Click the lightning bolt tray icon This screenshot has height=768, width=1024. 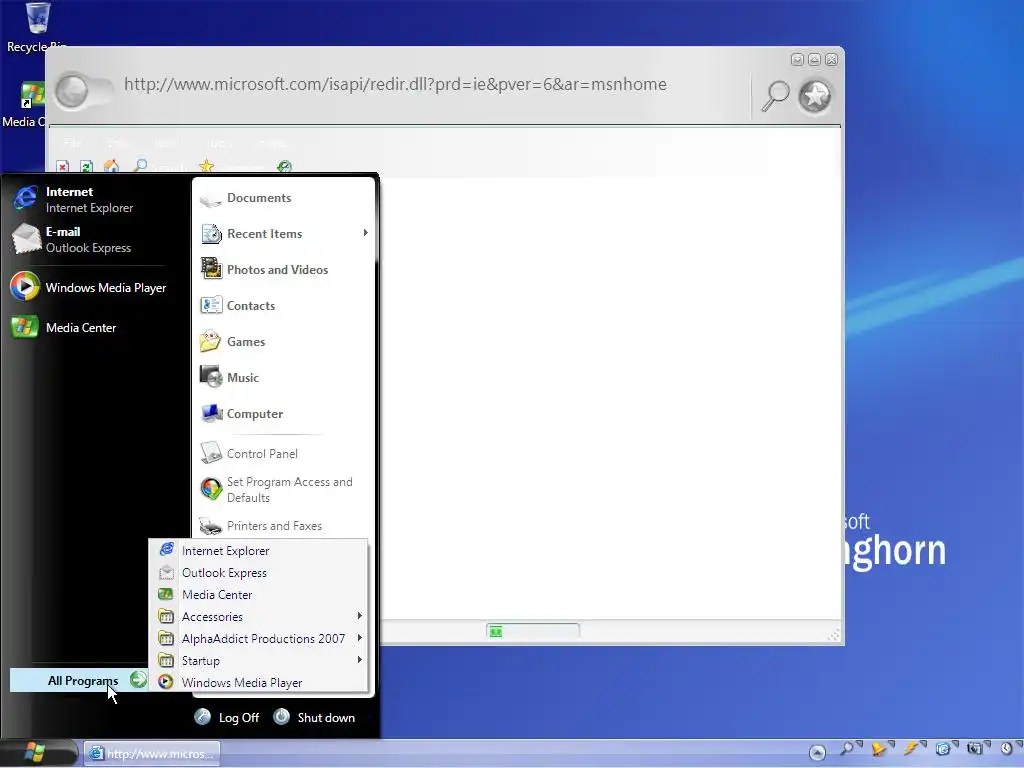(x=913, y=748)
